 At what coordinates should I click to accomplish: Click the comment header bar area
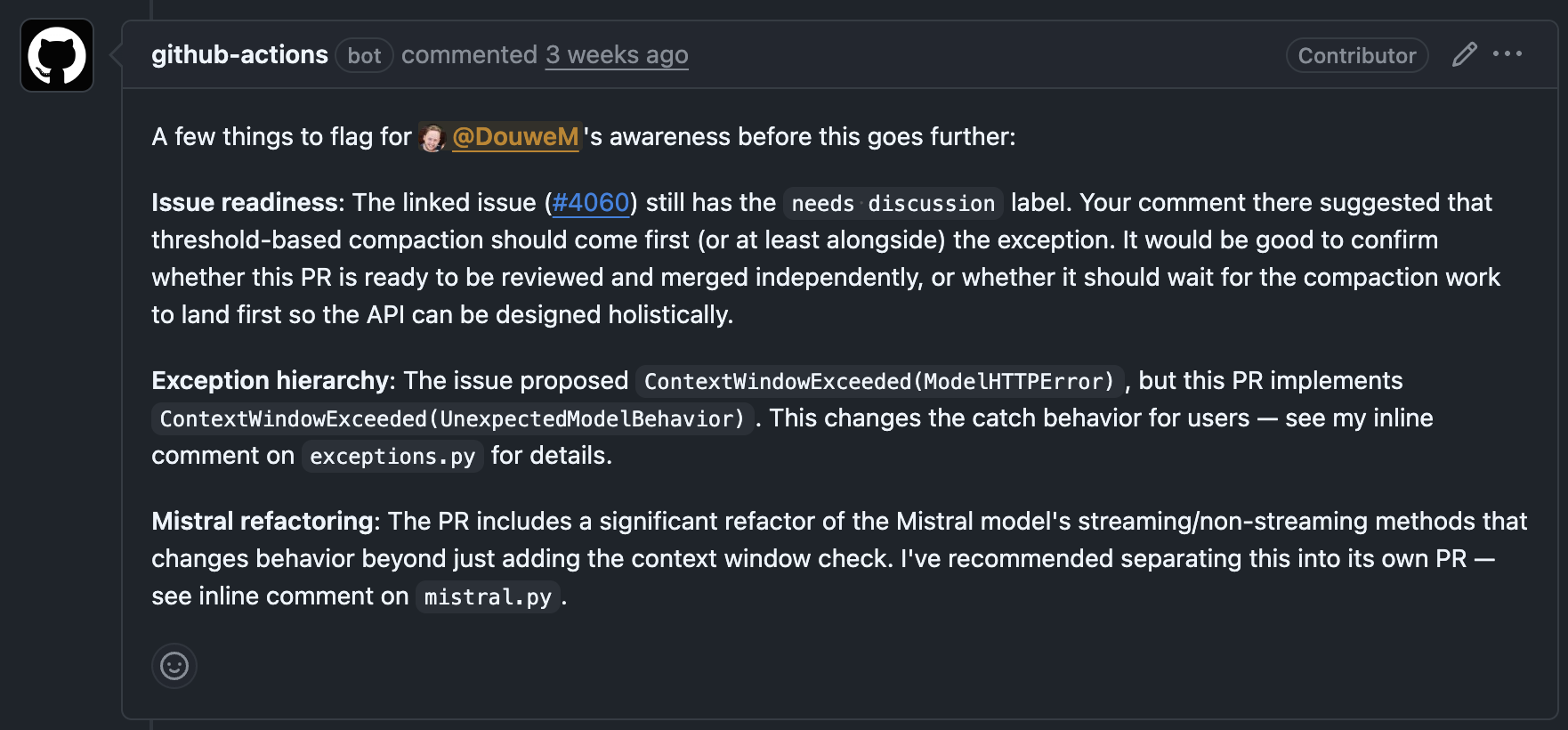[x=801, y=54]
